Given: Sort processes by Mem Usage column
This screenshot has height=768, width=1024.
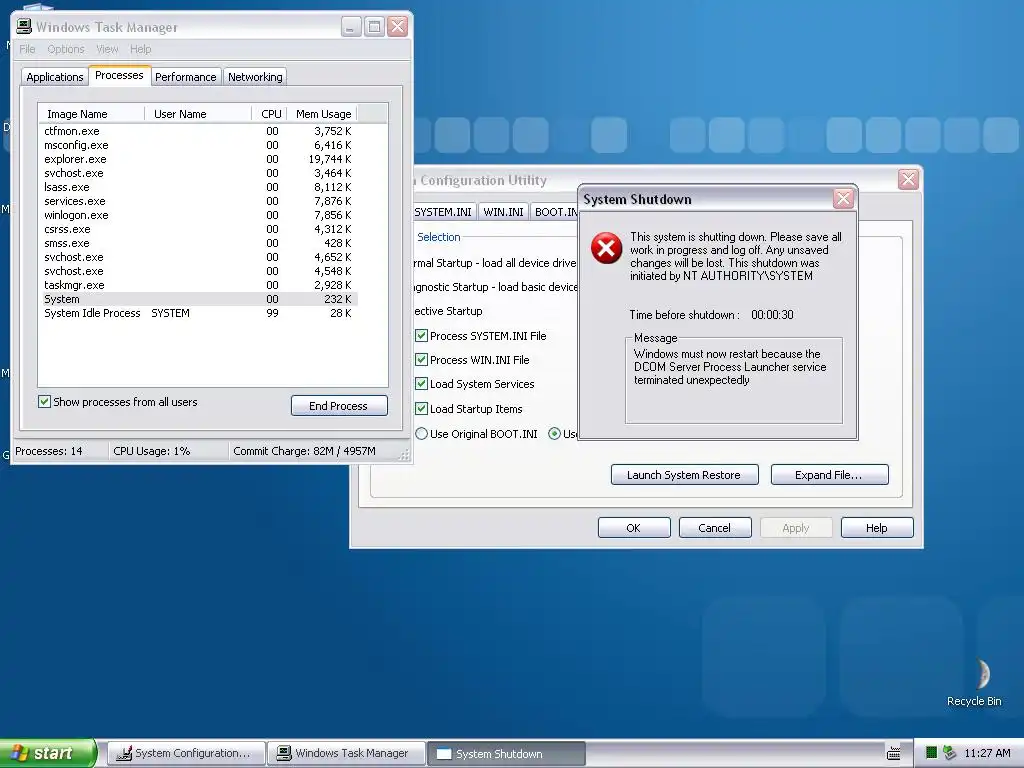Looking at the screenshot, I should (322, 114).
